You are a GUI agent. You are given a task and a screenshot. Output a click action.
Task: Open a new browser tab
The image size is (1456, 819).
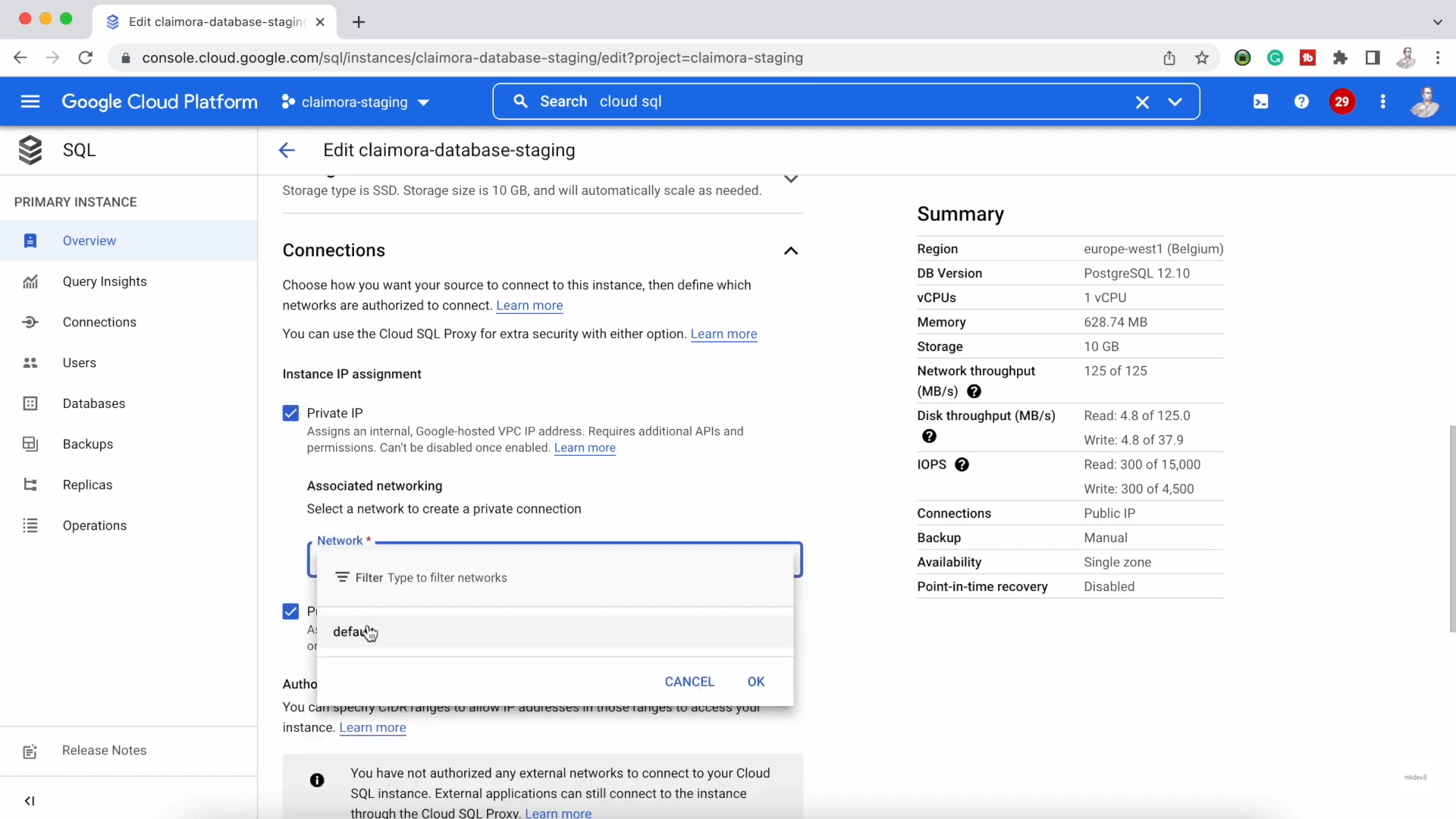pyautogui.click(x=359, y=22)
